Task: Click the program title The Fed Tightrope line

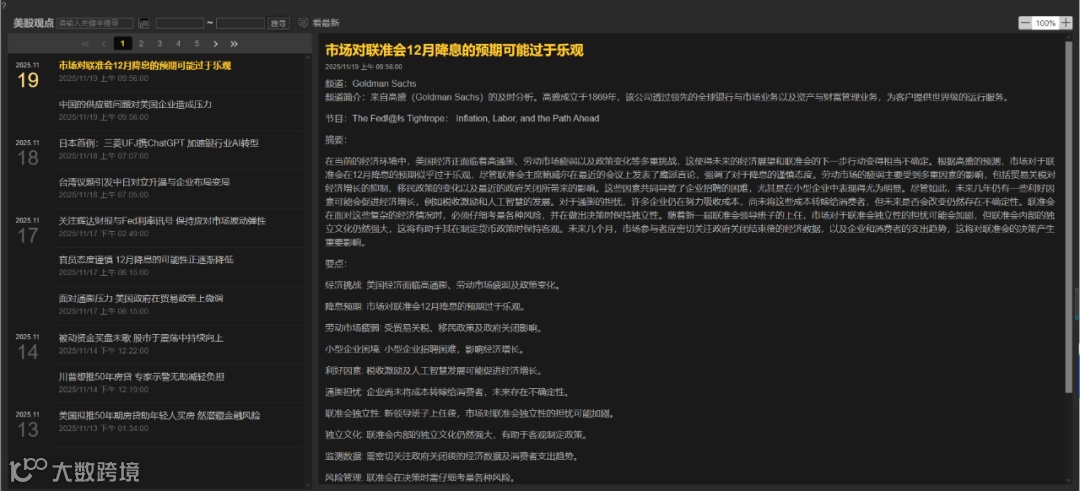Action: click(x=475, y=118)
